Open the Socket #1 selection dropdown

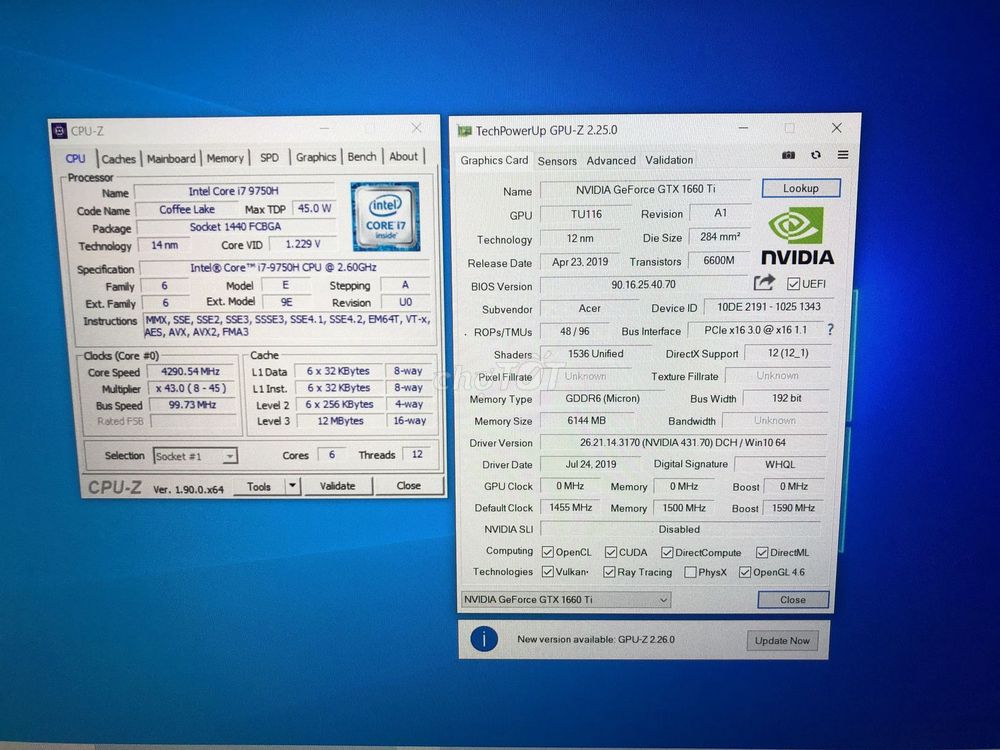195,456
